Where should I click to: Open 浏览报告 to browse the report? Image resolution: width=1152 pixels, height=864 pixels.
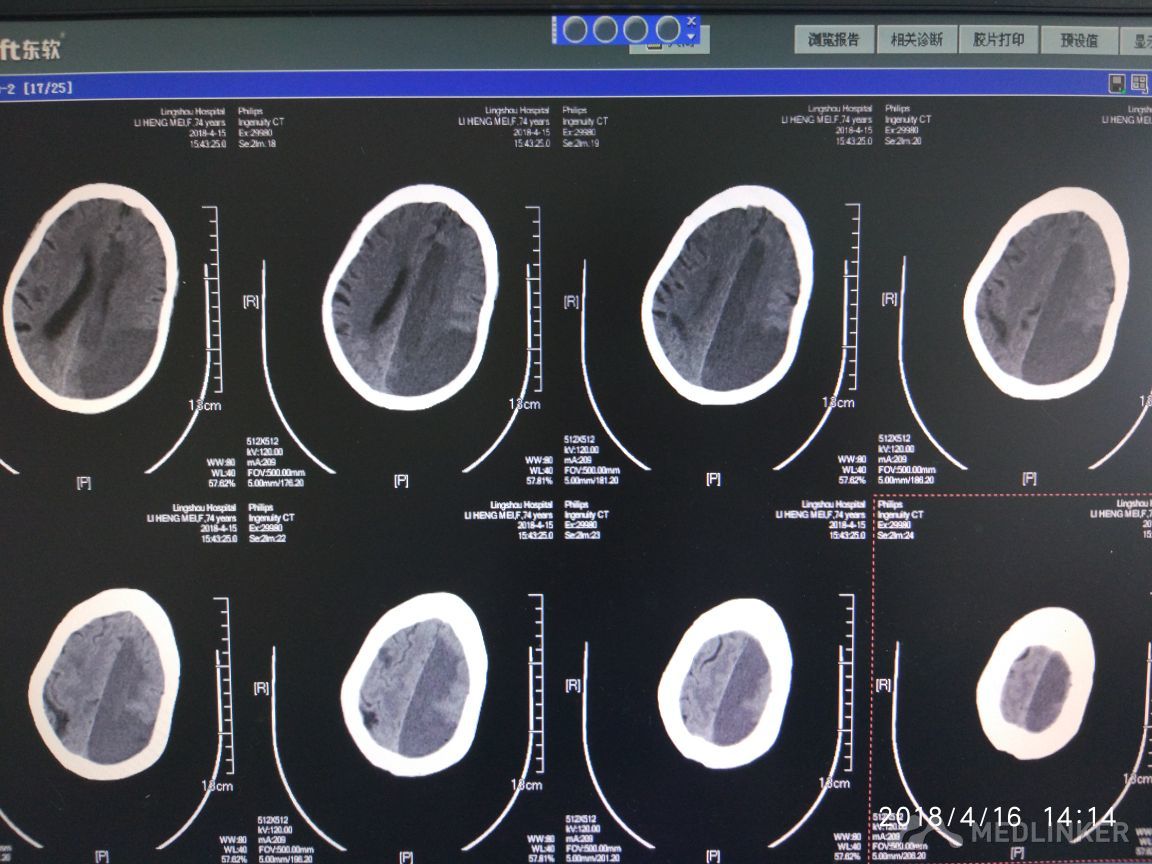point(834,40)
